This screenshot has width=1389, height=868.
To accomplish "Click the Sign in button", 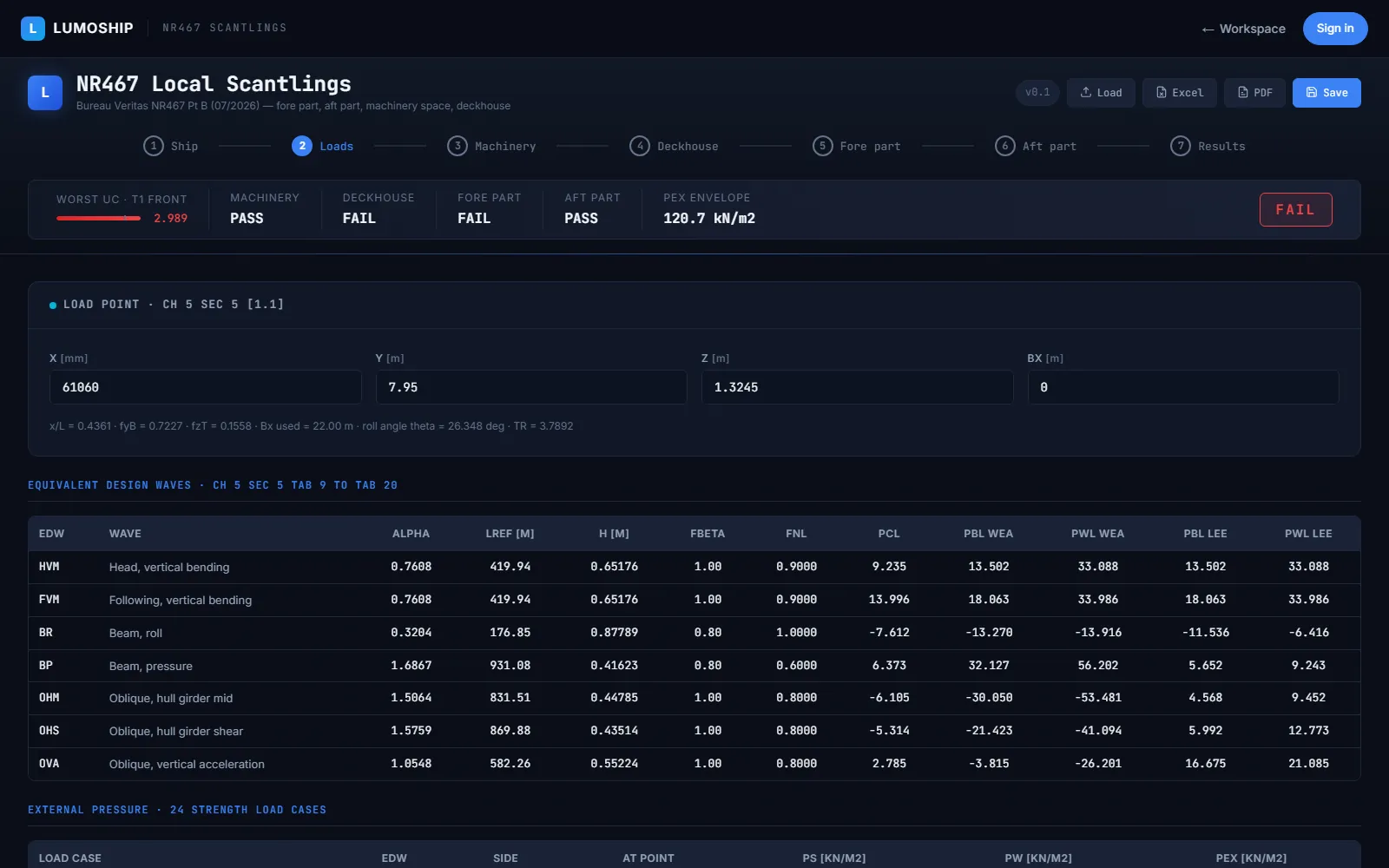I will pos(1335,29).
